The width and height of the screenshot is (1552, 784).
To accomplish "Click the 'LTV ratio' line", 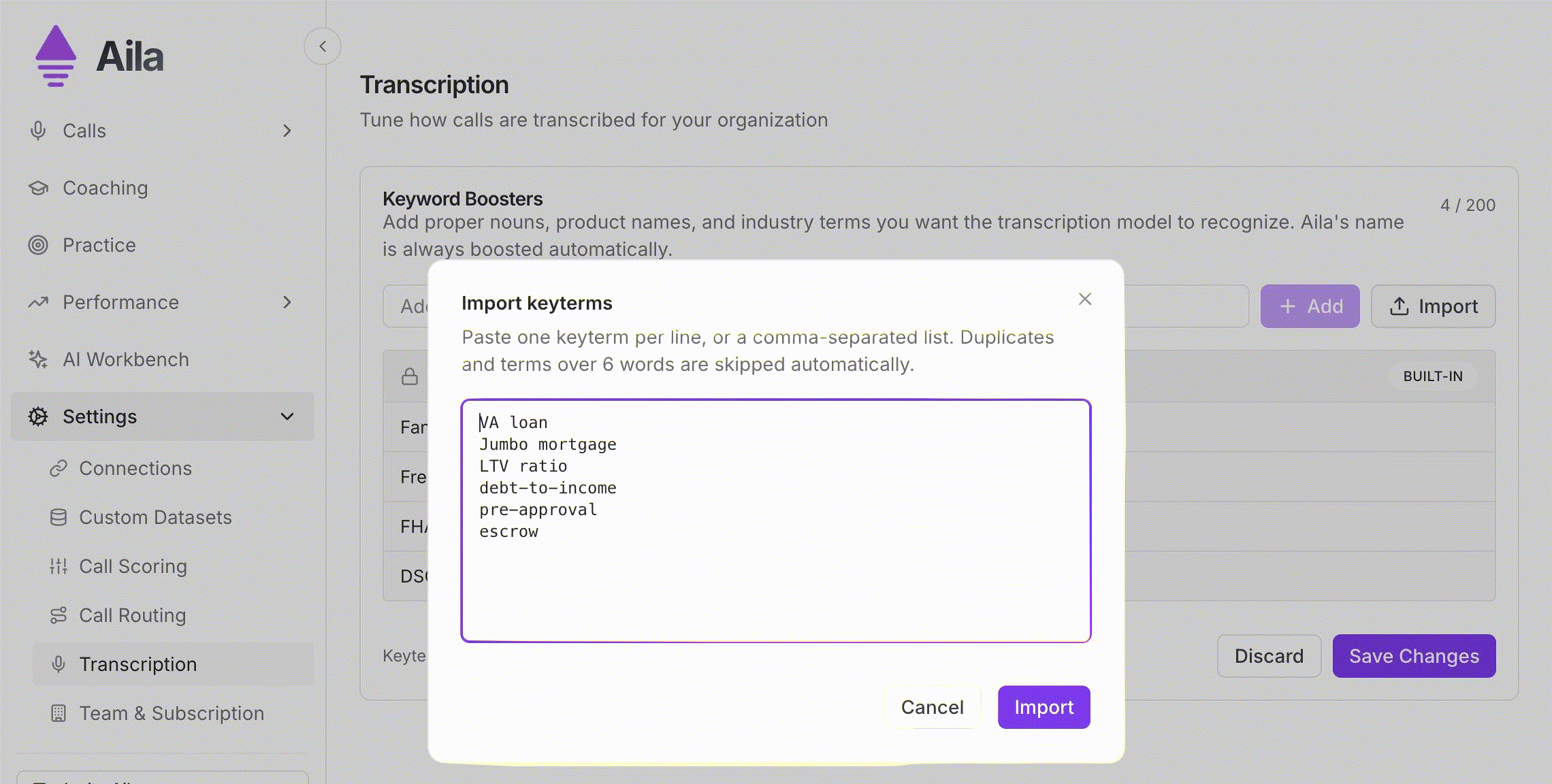I will point(523,466).
